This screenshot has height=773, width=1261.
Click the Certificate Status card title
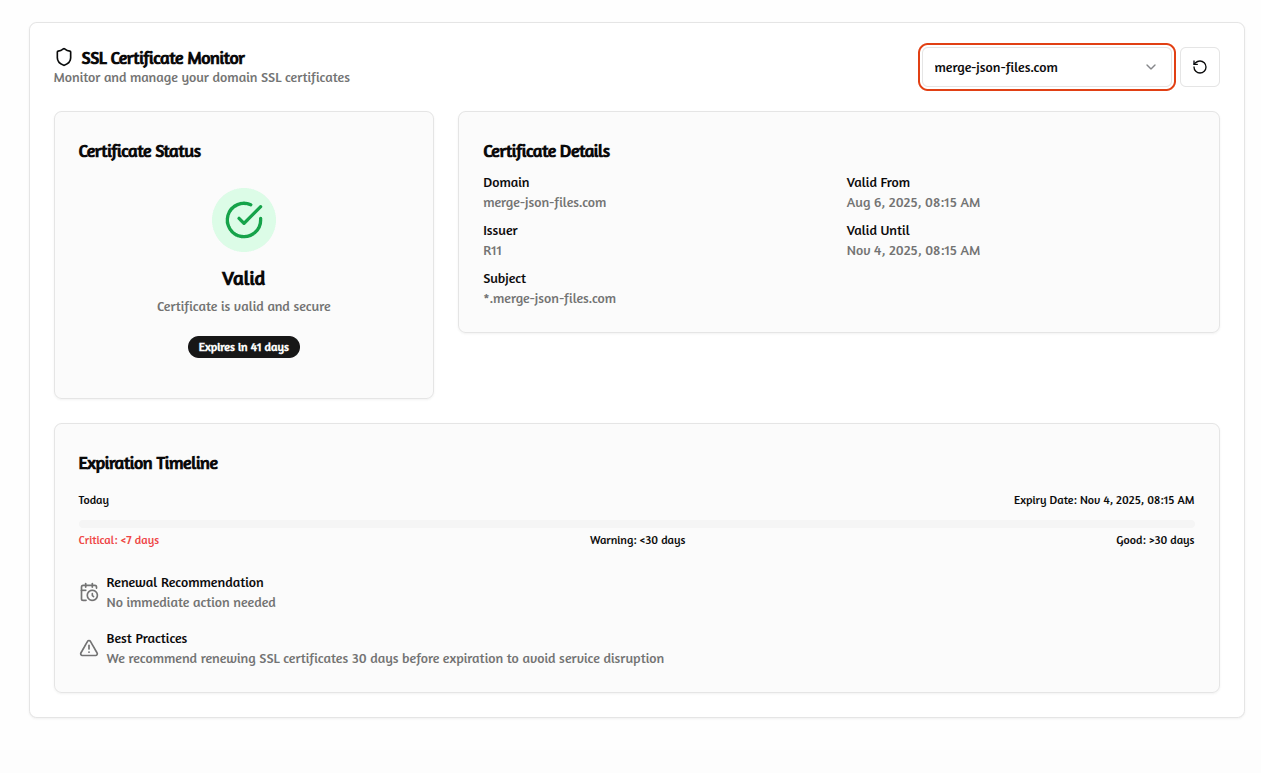coord(140,151)
